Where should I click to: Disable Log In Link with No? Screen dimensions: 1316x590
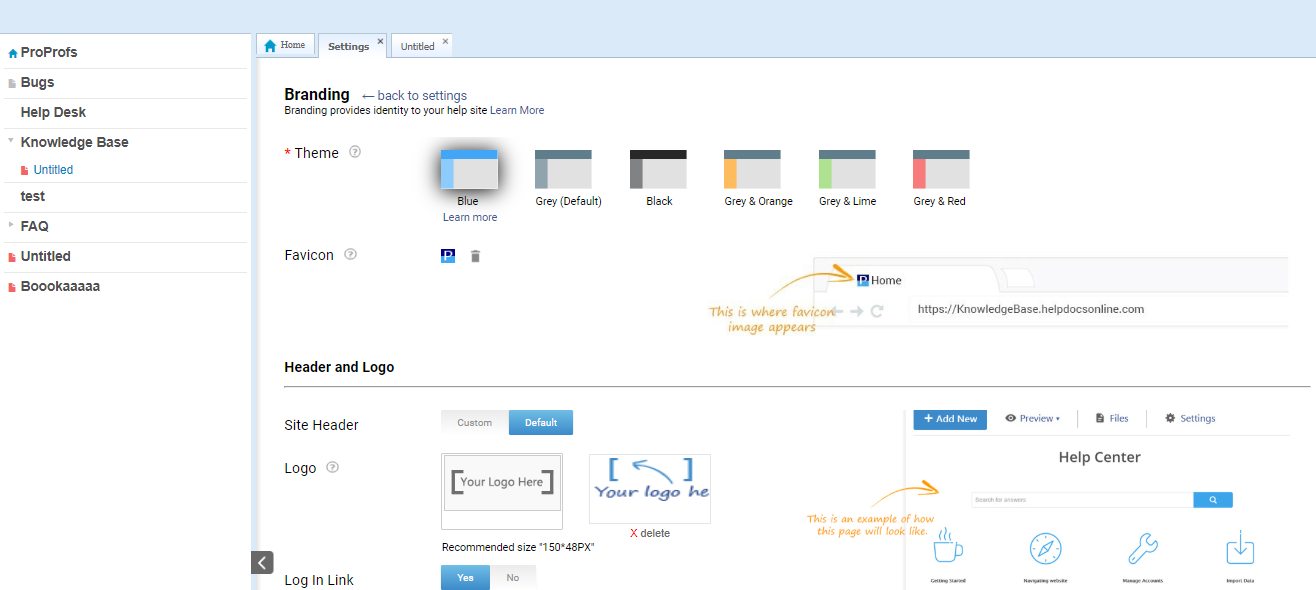(513, 577)
